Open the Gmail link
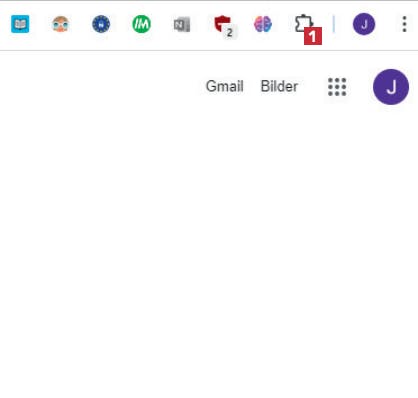418x398 pixels. point(224,86)
